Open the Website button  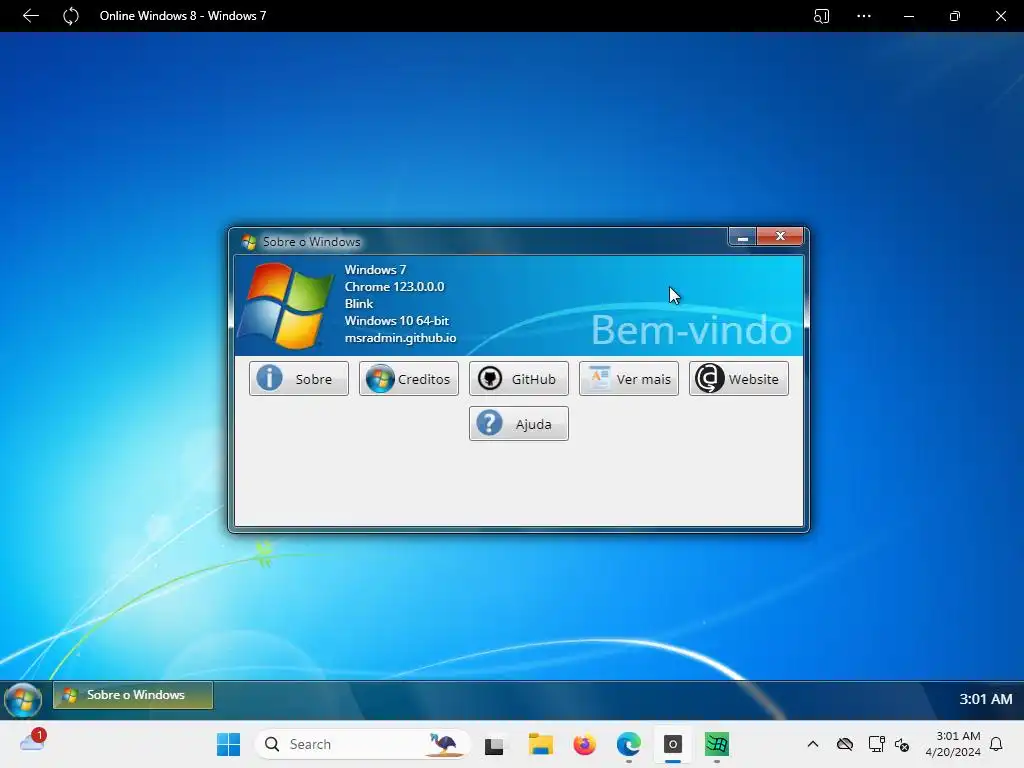point(739,379)
